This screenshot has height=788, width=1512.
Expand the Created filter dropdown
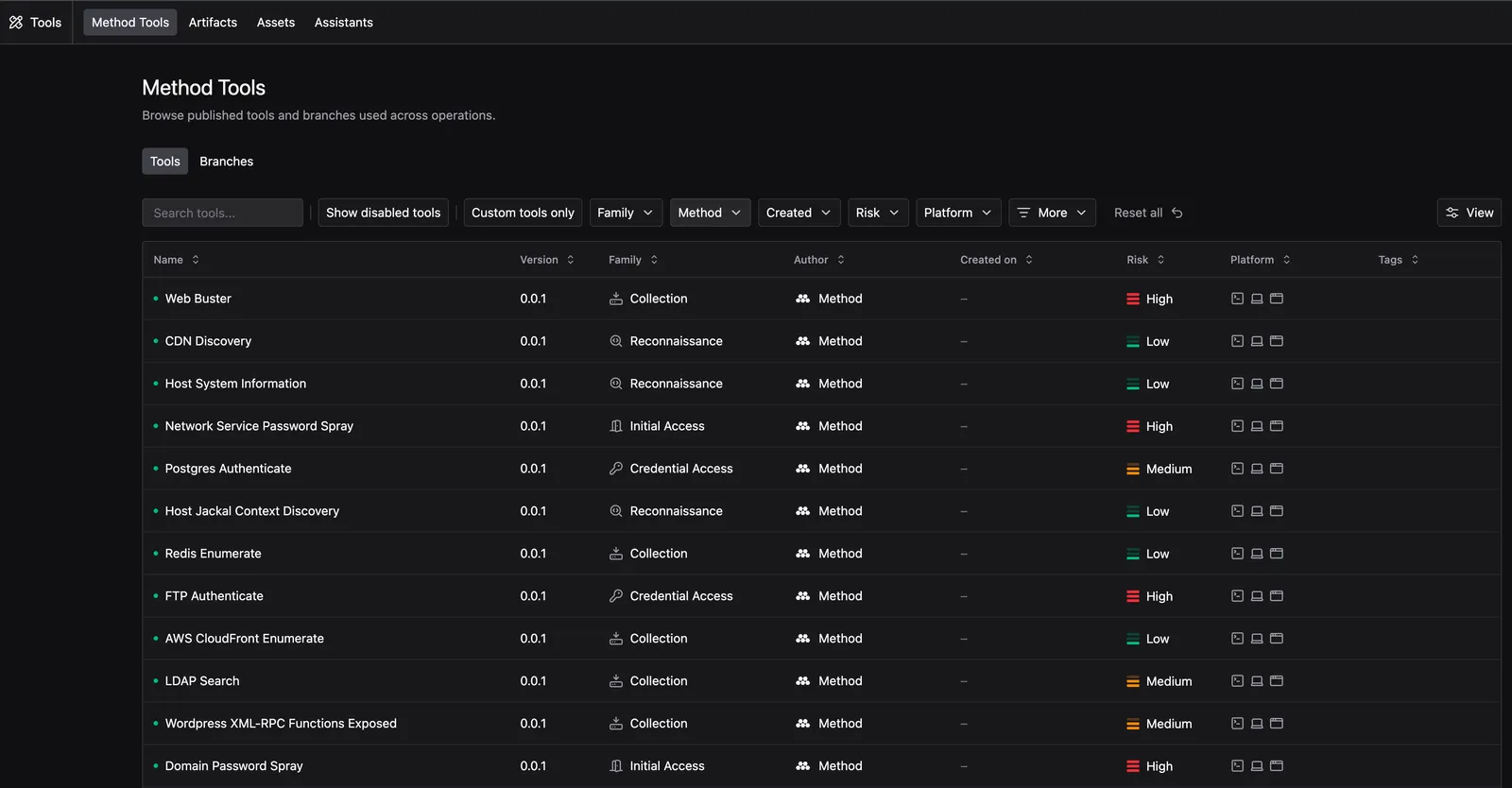[799, 213]
